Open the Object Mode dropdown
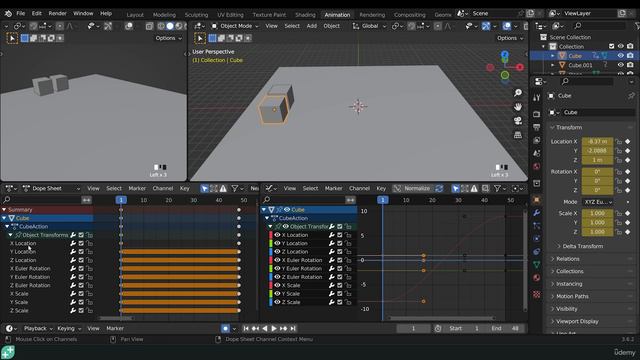 pos(235,26)
